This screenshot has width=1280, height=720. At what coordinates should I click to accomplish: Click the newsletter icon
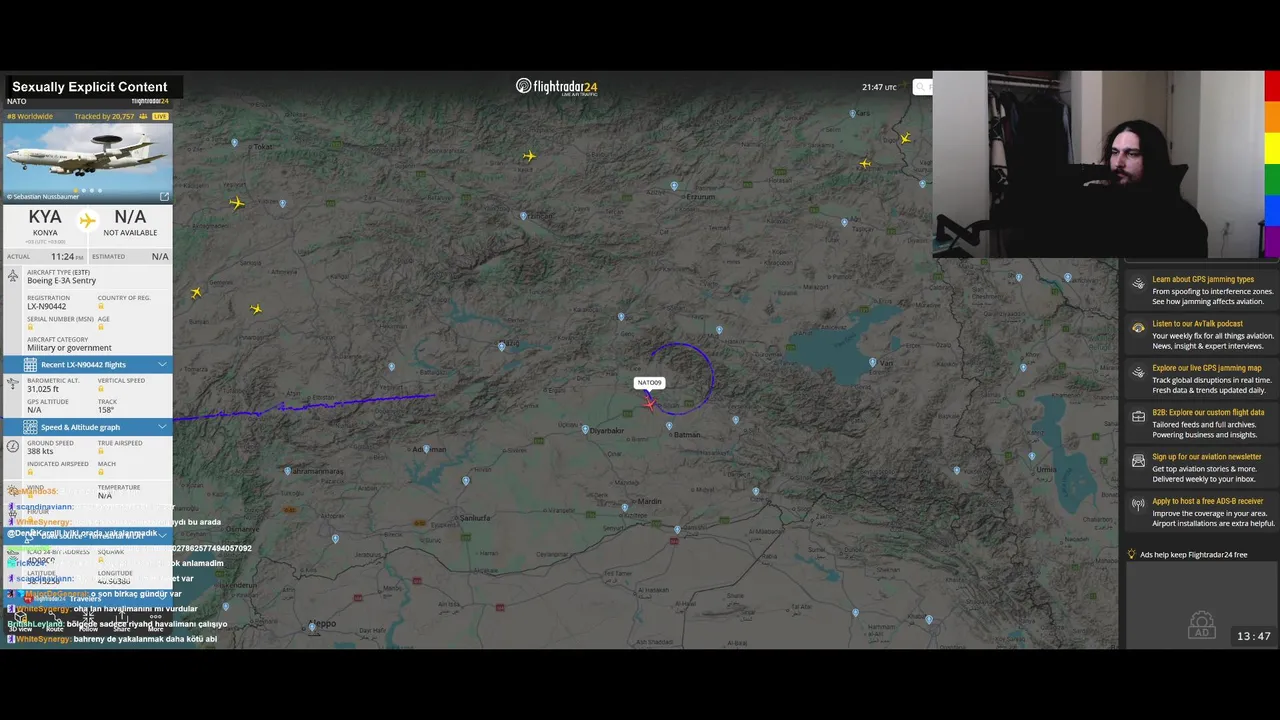point(1138,461)
